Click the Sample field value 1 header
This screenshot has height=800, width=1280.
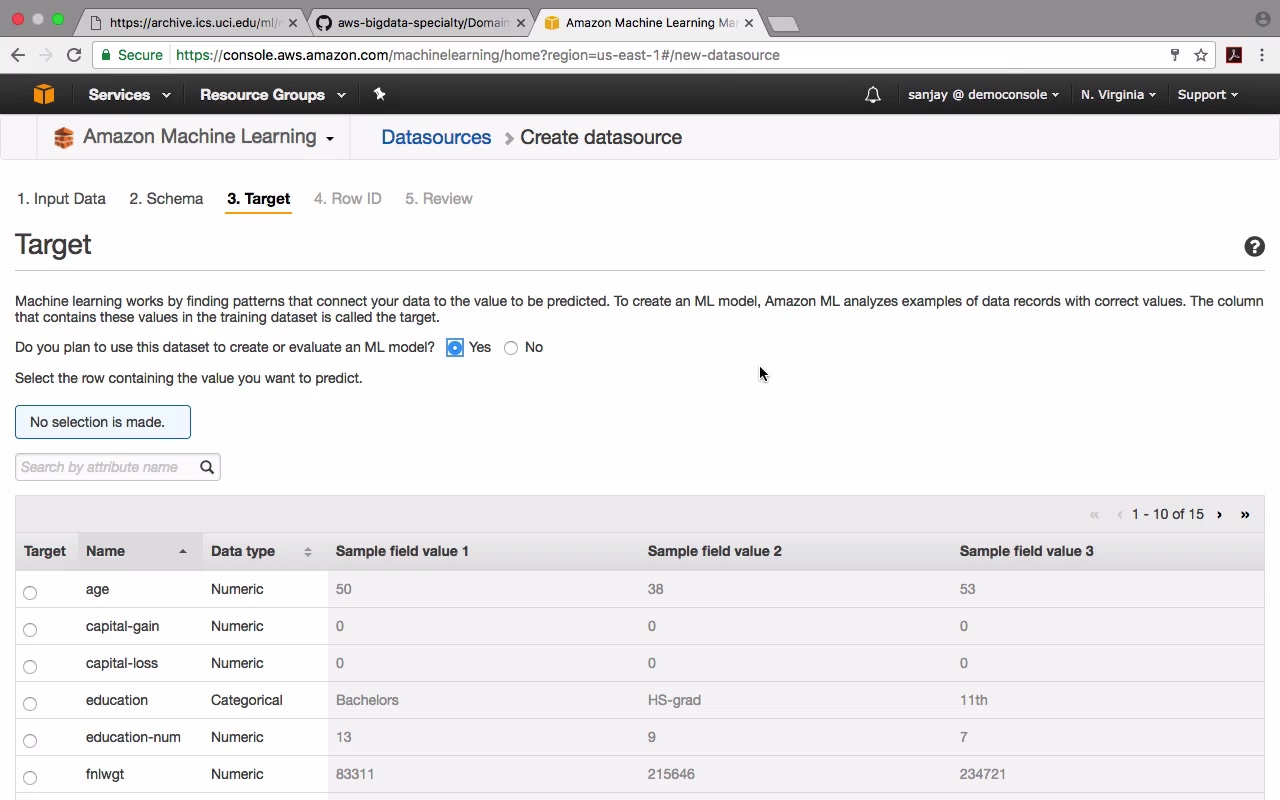point(402,551)
